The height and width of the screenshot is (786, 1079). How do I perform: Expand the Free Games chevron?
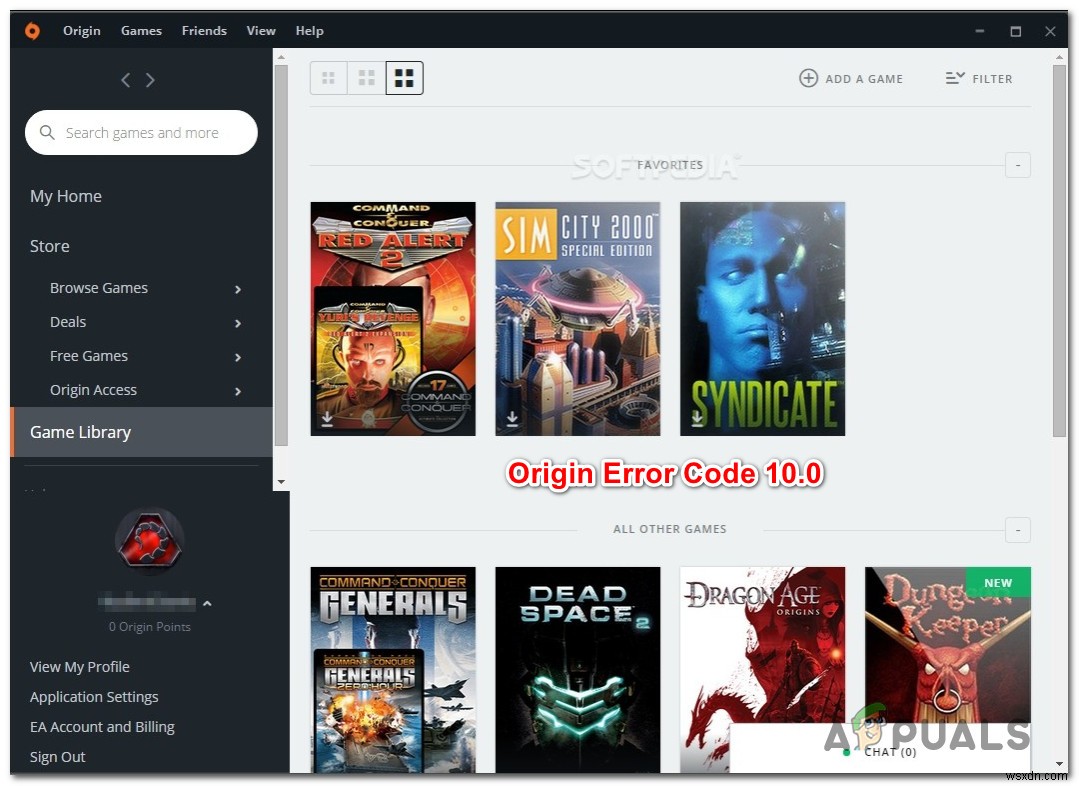point(238,357)
